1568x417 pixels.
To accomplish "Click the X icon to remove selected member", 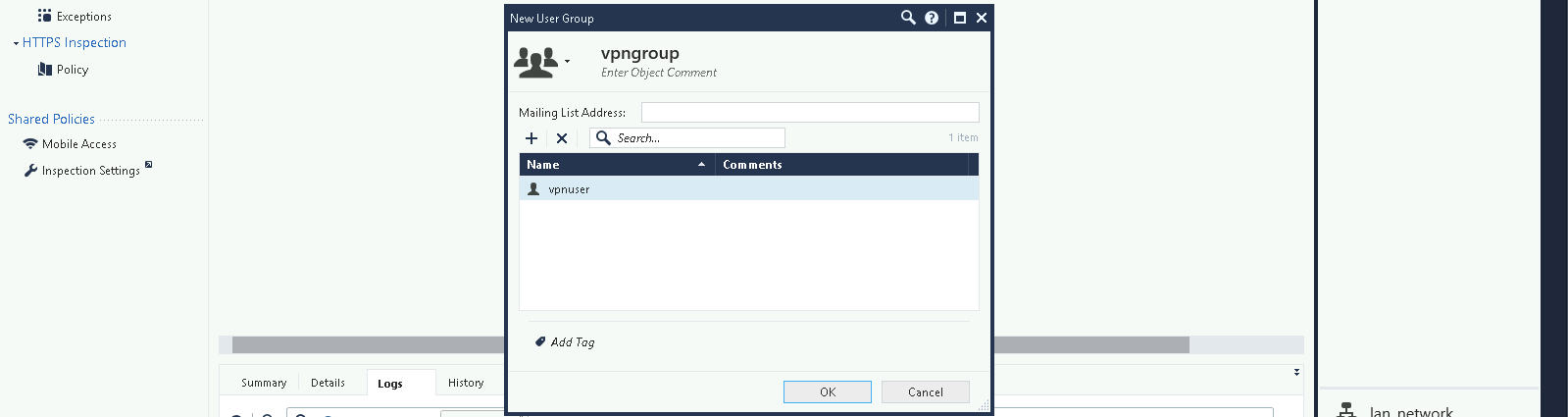I will click(562, 138).
